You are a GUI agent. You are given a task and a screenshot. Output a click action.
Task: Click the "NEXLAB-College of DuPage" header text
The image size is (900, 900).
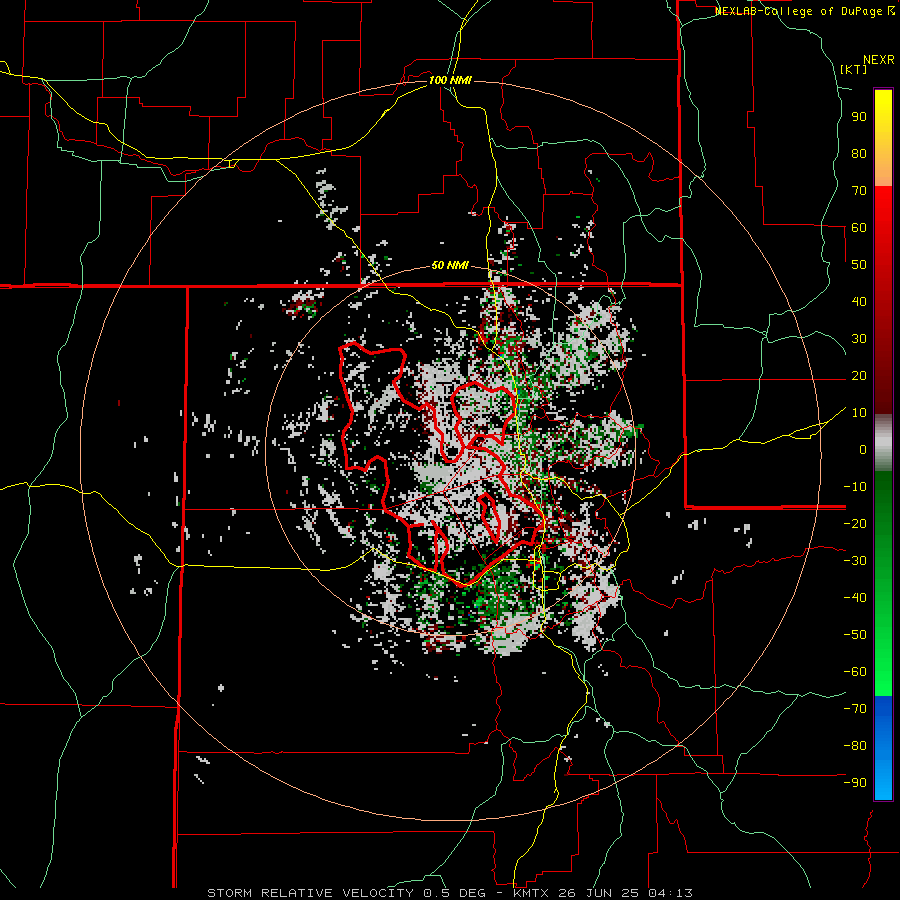point(799,11)
